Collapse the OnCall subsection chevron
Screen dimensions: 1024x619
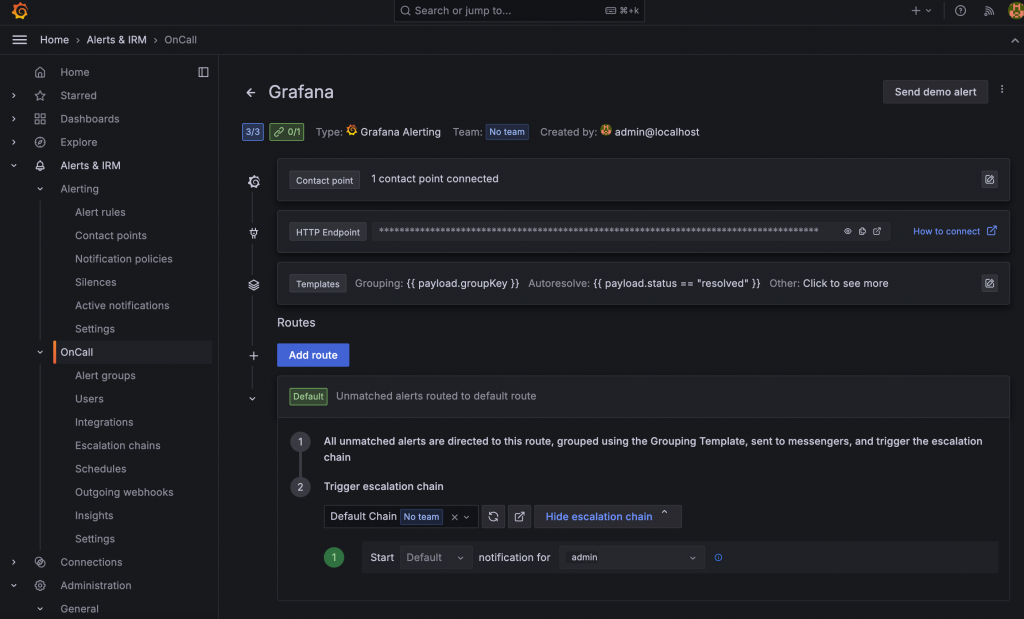click(x=40, y=352)
